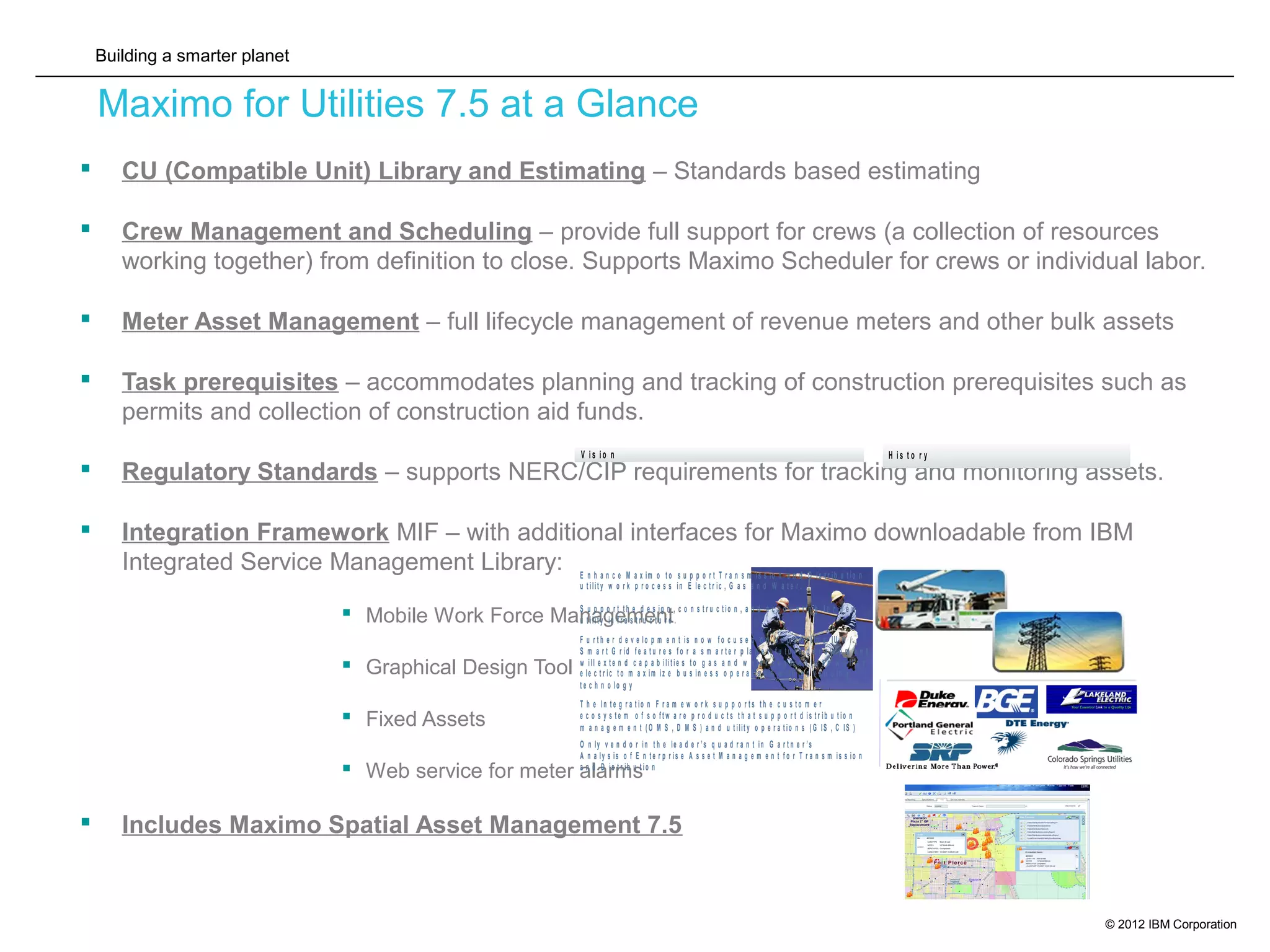
Task: Click the Fixed Assets item
Action: [x=425, y=719]
